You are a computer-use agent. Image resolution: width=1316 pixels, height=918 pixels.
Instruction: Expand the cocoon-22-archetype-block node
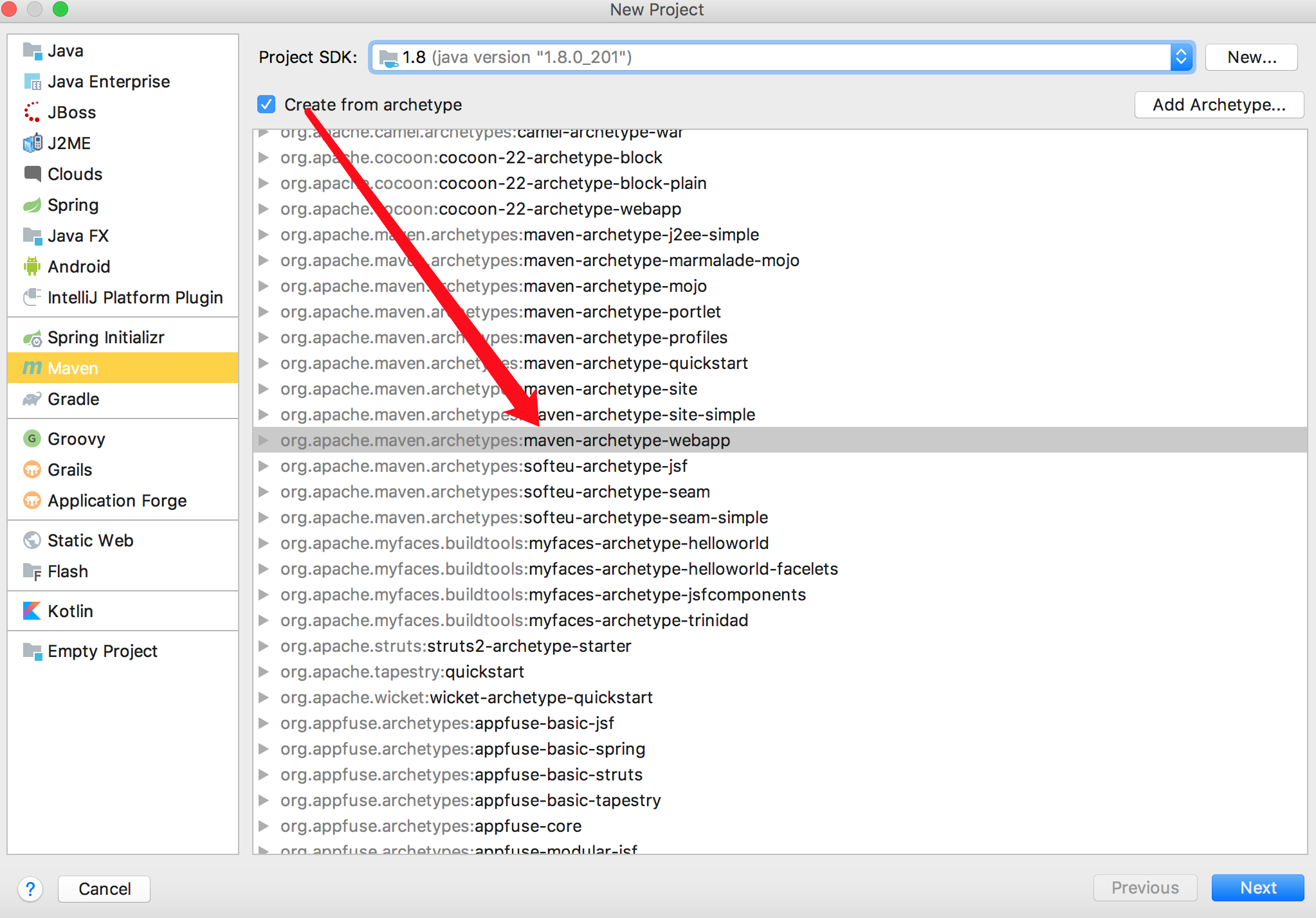click(263, 157)
